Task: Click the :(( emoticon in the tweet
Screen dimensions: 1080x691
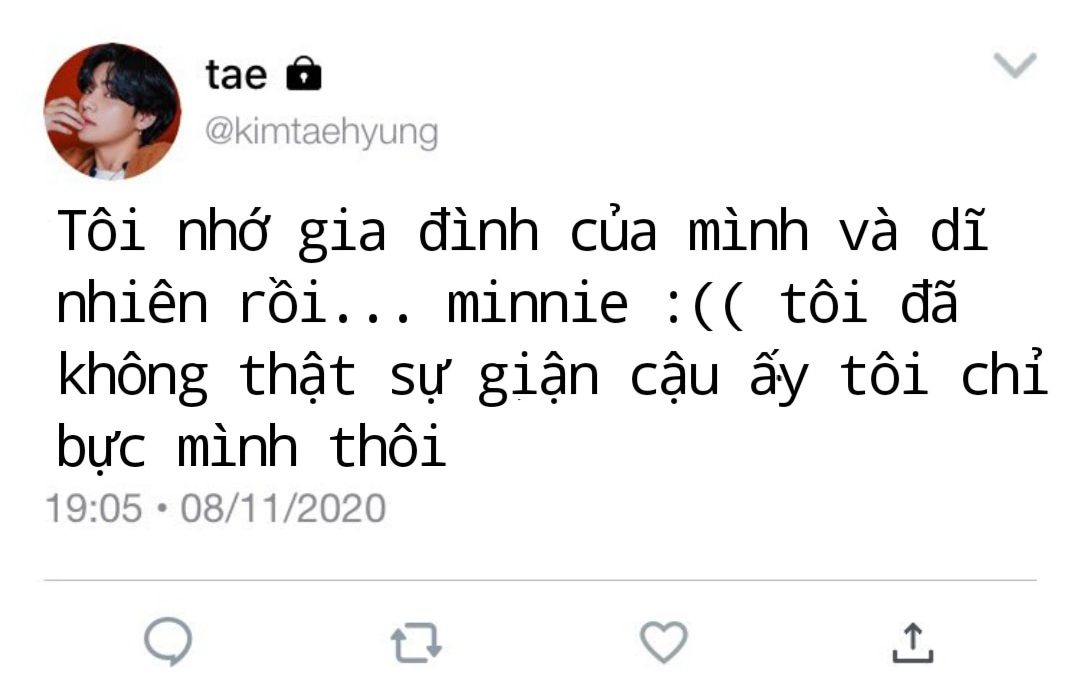Action: (x=705, y=305)
